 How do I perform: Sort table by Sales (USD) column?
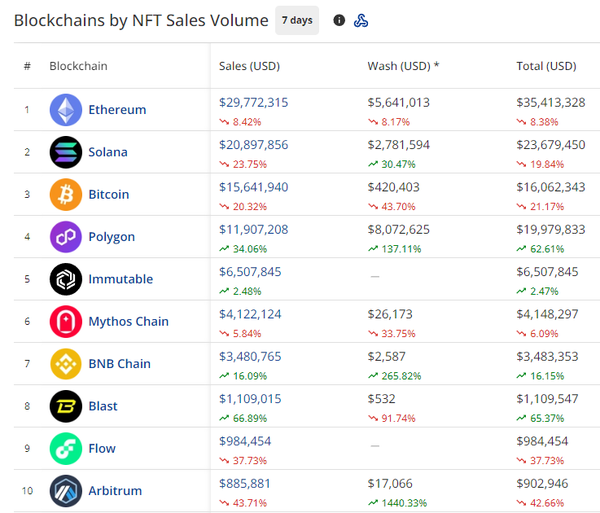click(x=249, y=66)
